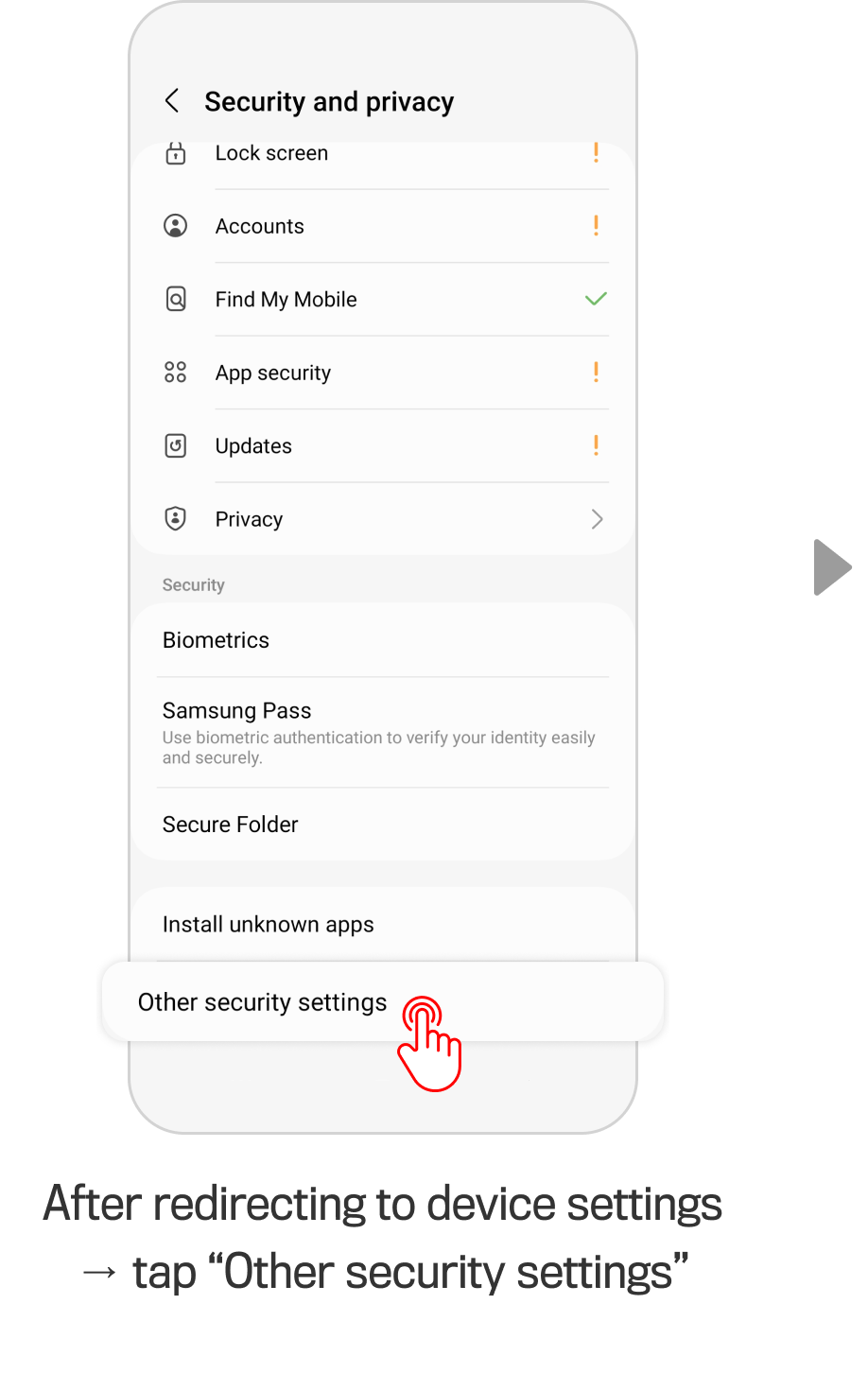
Task: Open the Lock screen label
Action: pos(272,153)
